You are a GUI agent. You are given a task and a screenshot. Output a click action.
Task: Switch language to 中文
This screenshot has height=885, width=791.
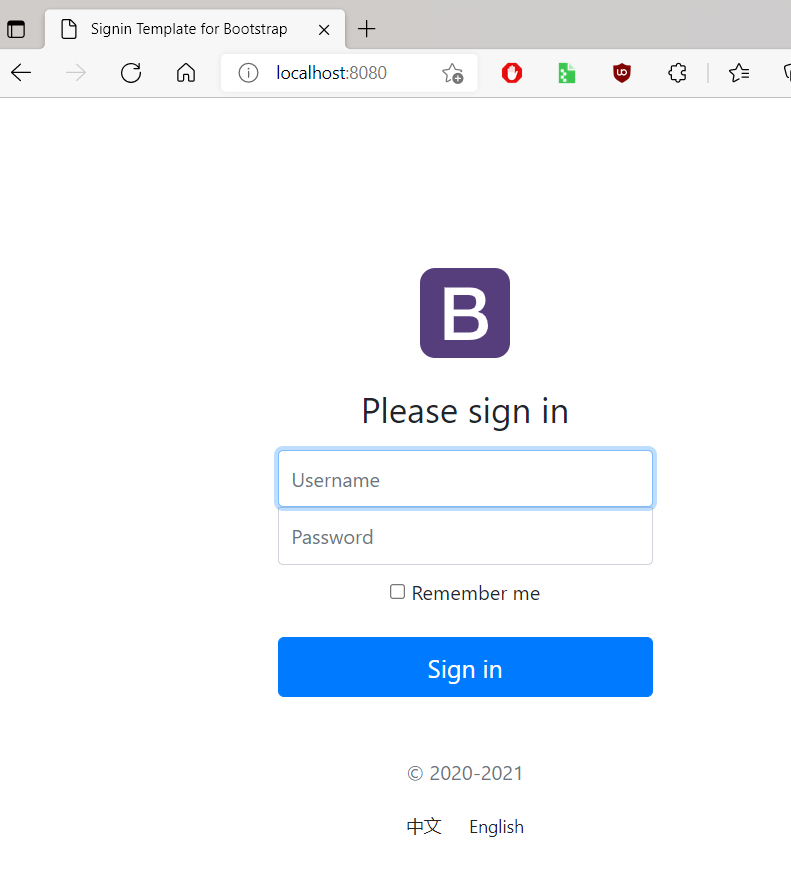click(424, 827)
